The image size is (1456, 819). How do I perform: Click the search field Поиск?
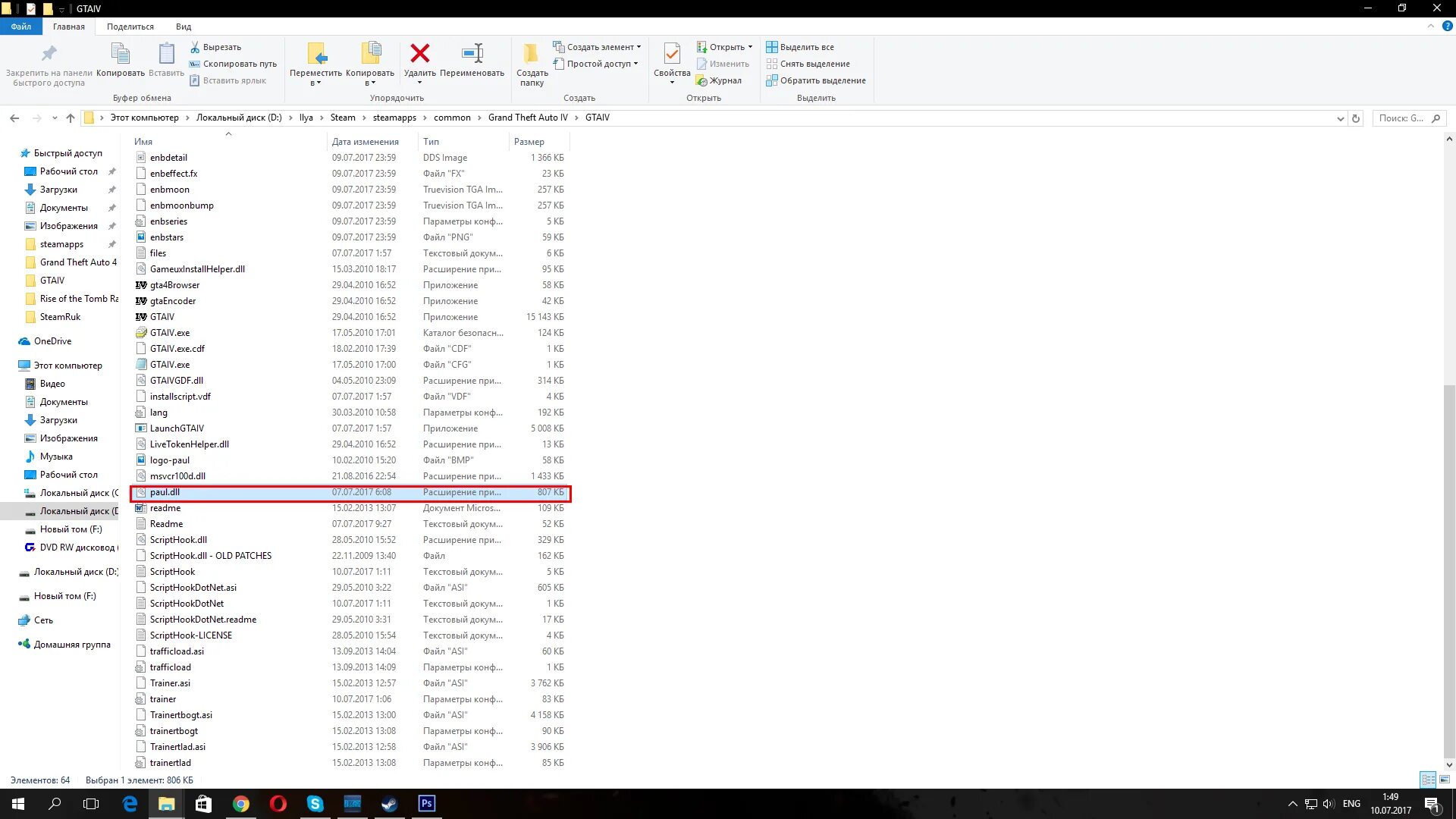coord(1409,118)
